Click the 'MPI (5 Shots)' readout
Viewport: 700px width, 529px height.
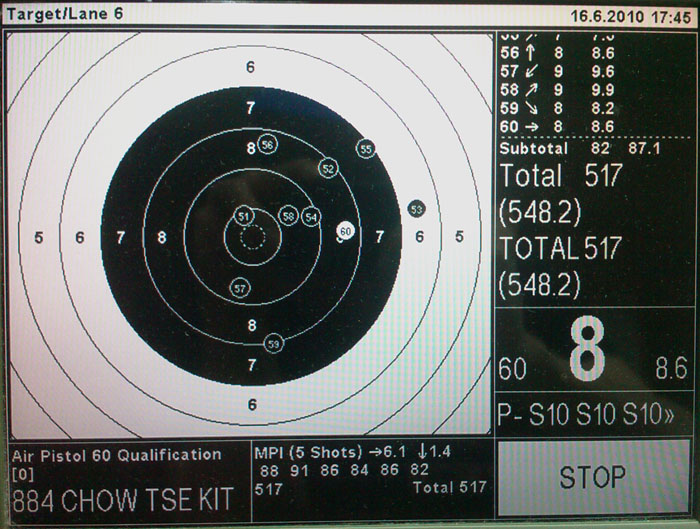(353, 452)
